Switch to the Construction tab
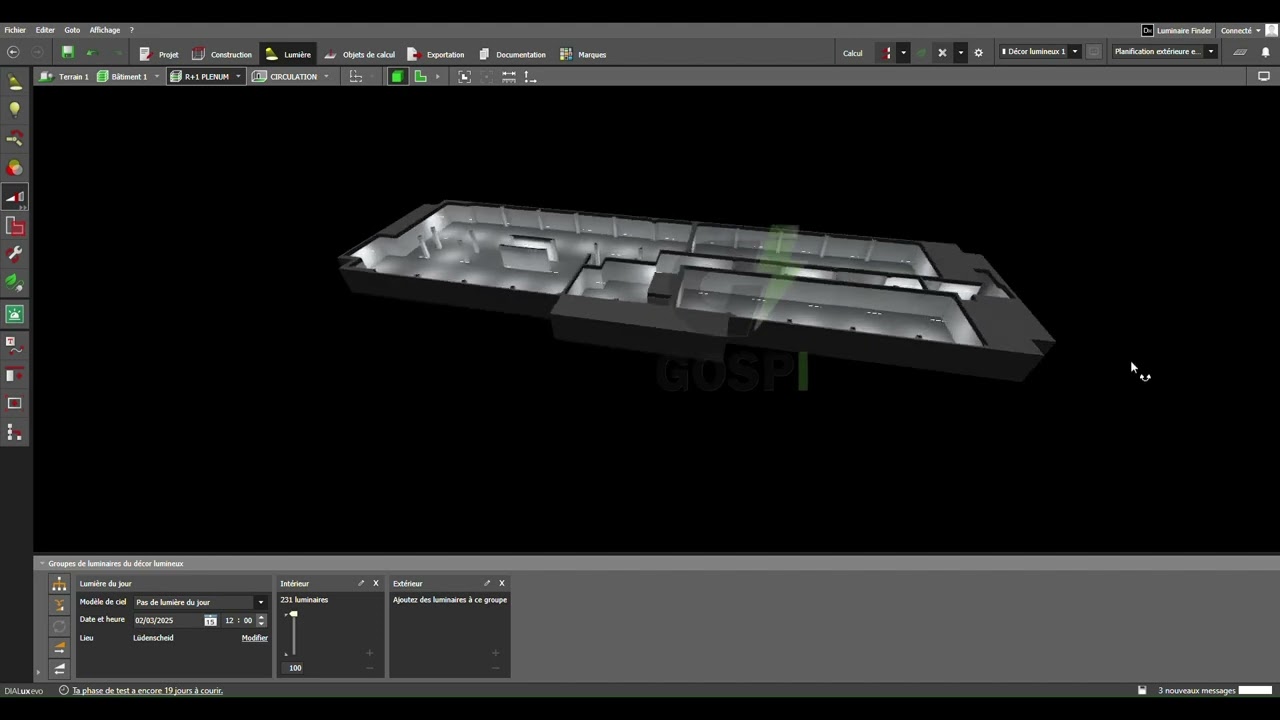This screenshot has width=1280, height=720. coord(222,54)
